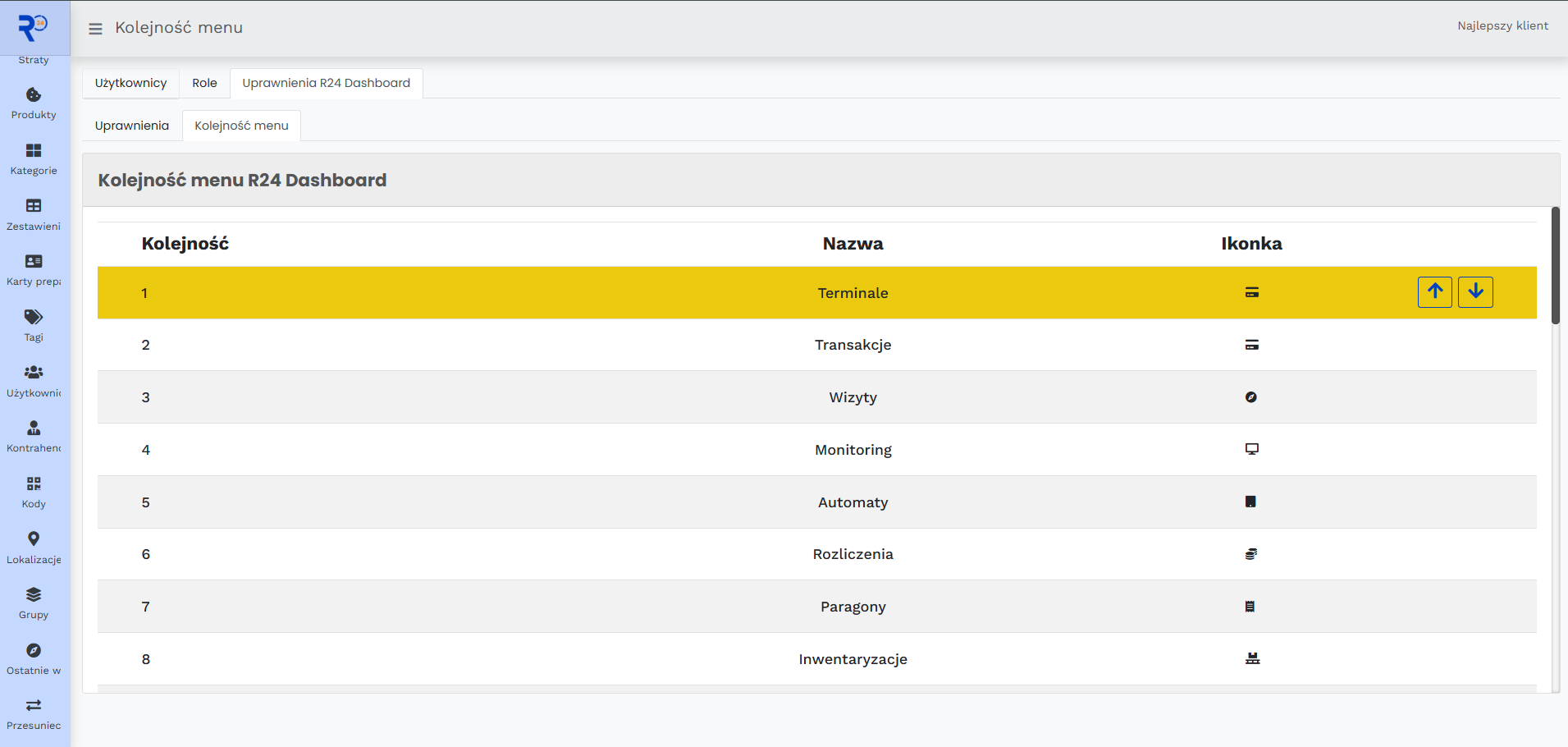
Task: Click the Terminale card icon in Ikonka column
Action: (x=1250, y=292)
